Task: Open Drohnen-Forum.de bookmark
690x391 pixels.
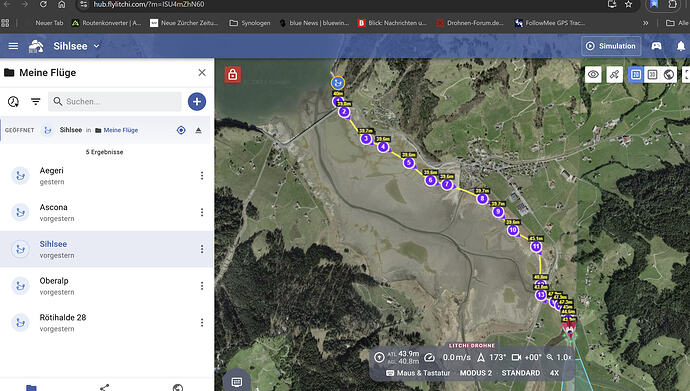Action: [x=470, y=23]
